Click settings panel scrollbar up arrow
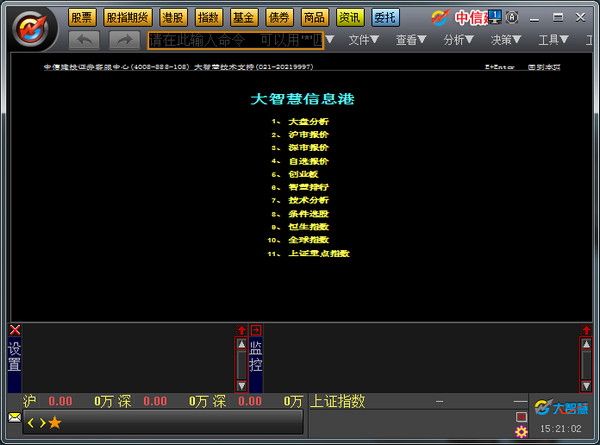The width and height of the screenshot is (600, 445). click(241, 344)
